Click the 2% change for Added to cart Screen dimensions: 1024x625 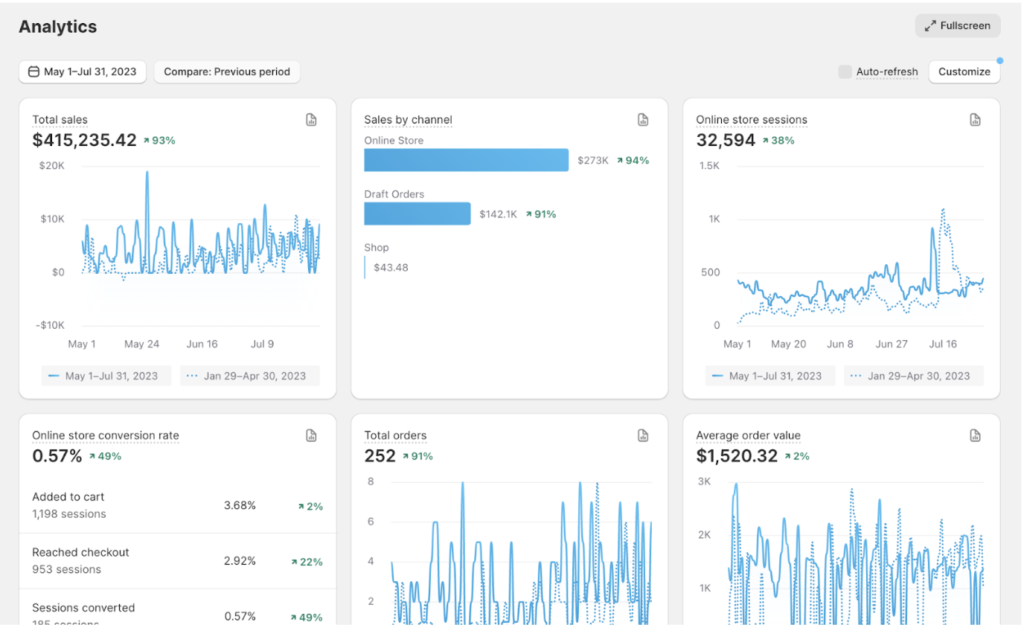(x=310, y=506)
